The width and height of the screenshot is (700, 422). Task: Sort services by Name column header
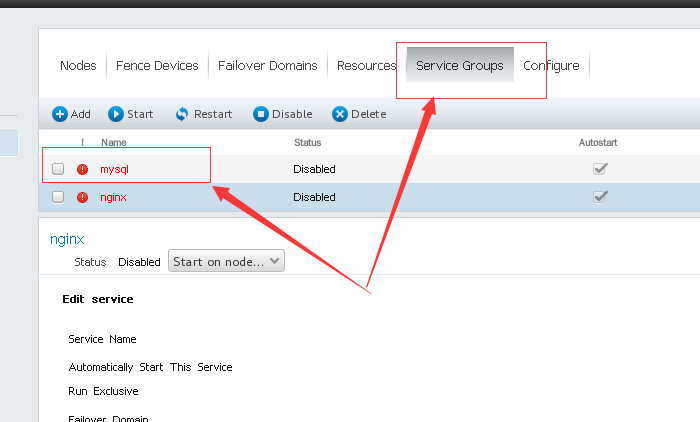point(114,143)
